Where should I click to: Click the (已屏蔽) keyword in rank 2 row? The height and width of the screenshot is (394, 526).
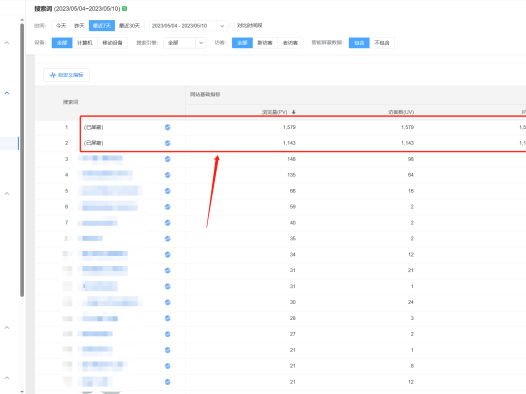pyautogui.click(x=94, y=143)
